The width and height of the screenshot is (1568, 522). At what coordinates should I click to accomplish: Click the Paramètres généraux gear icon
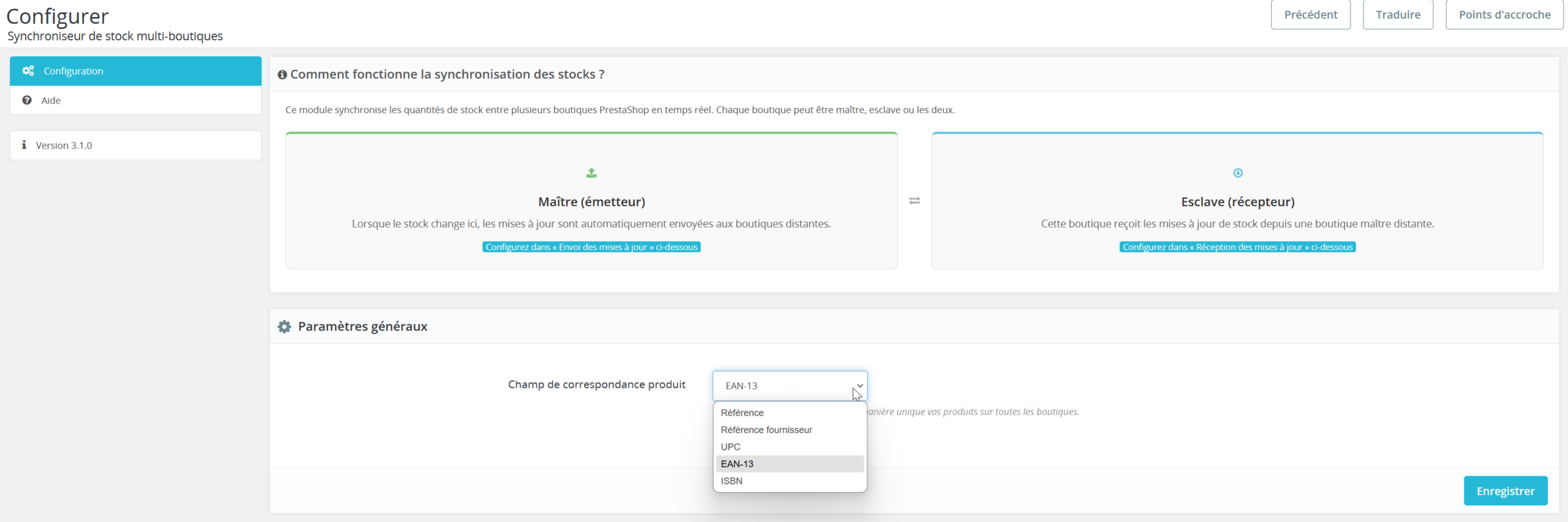pyautogui.click(x=284, y=327)
